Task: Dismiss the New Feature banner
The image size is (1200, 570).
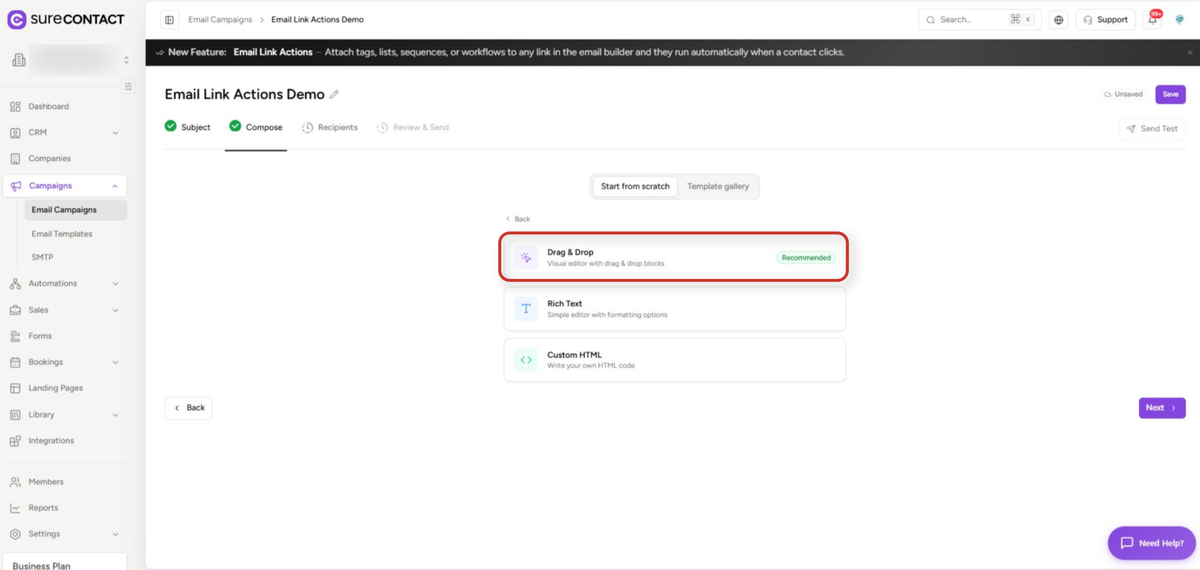Action: [1190, 52]
